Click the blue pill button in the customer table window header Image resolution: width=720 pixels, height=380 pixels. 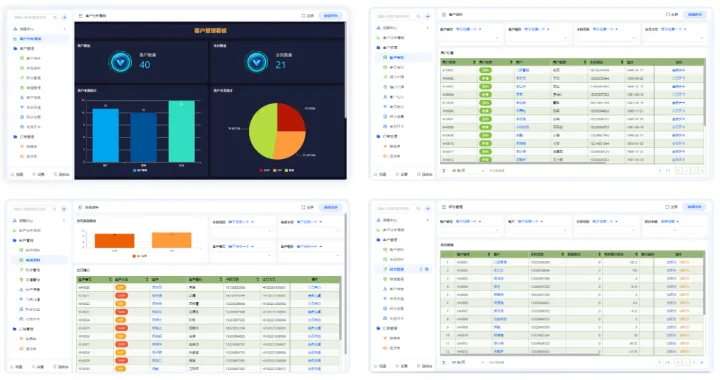[x=695, y=15]
